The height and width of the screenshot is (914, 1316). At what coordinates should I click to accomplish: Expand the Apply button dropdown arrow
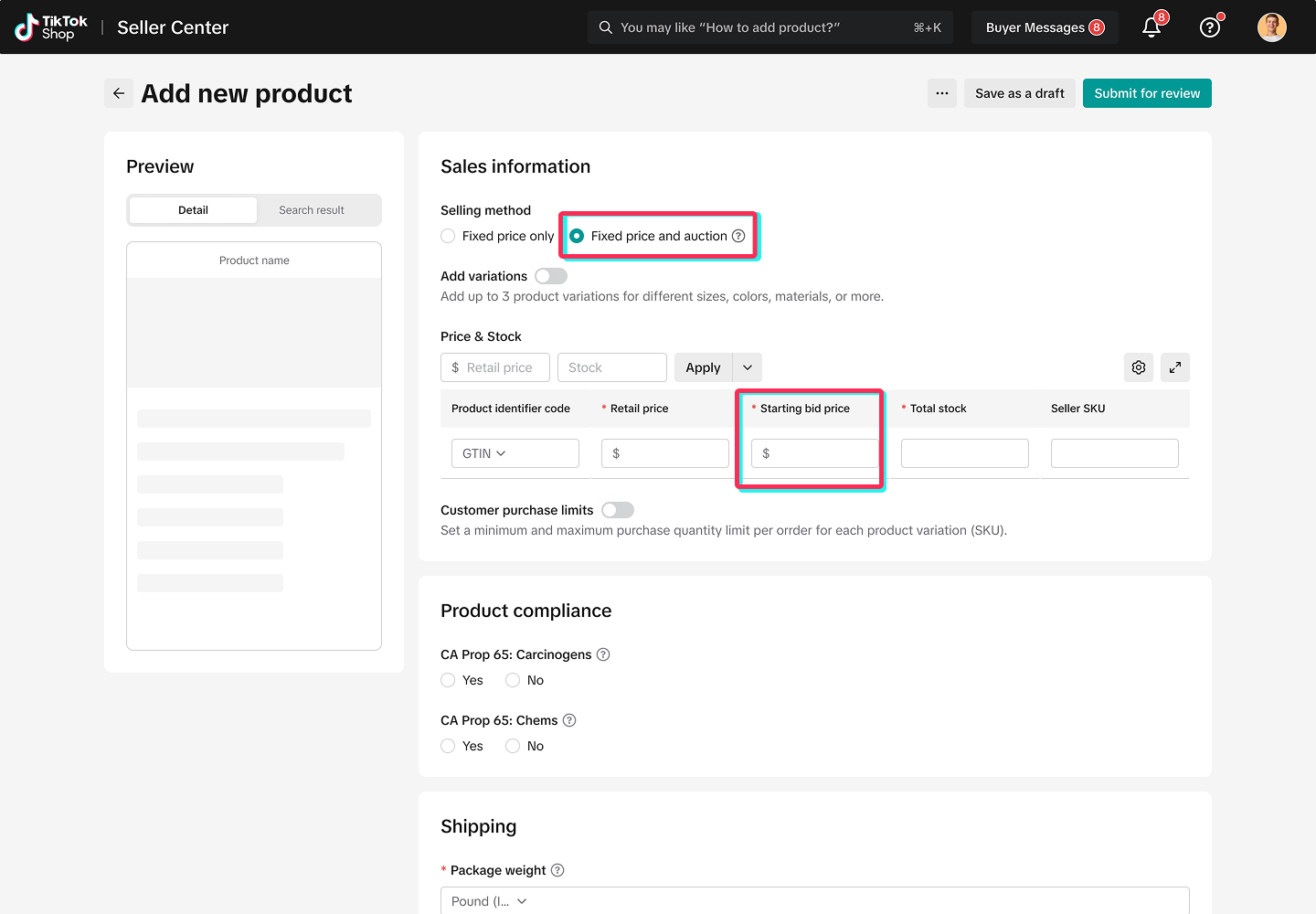point(748,367)
